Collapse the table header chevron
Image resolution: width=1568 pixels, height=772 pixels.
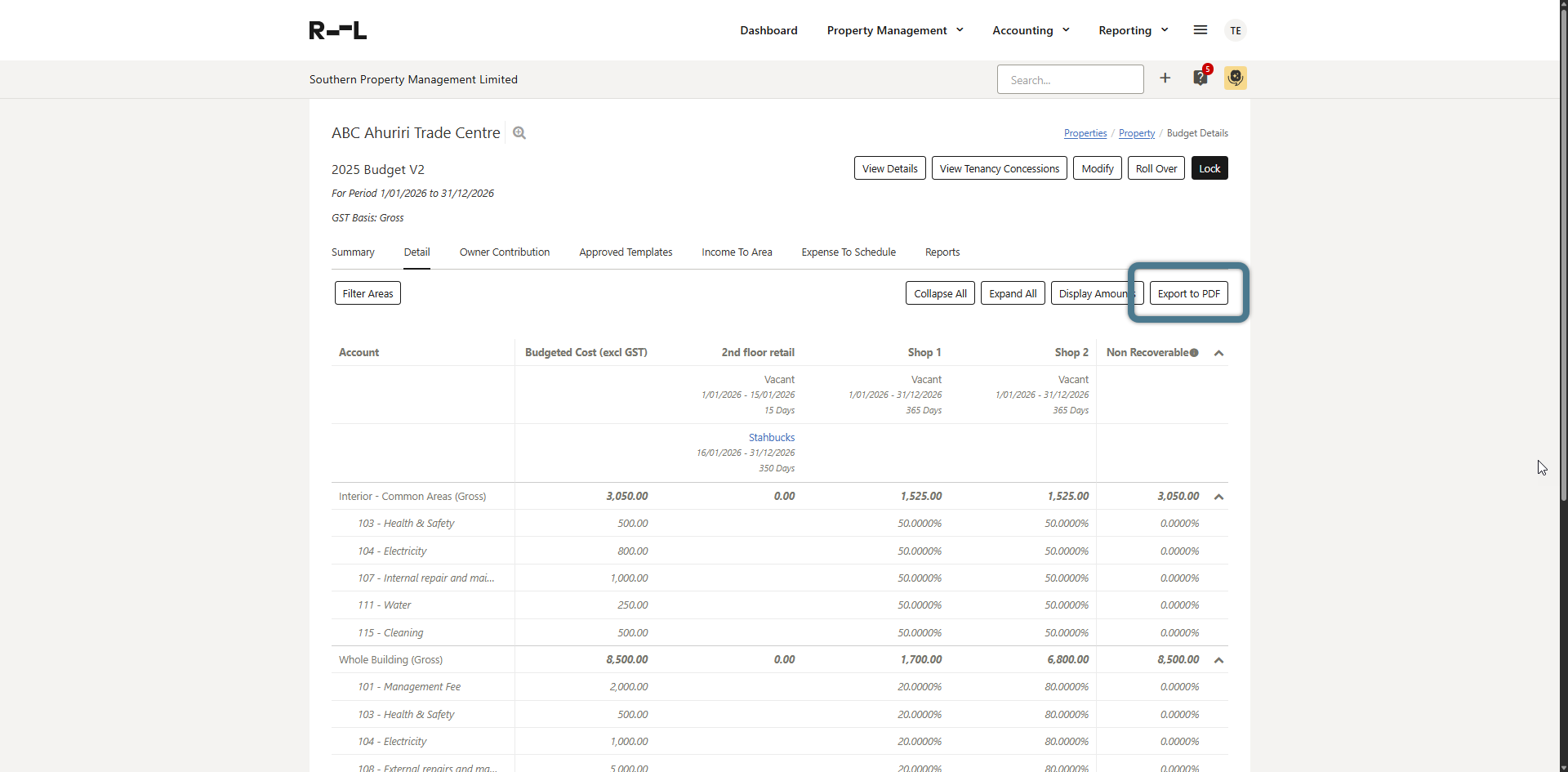tap(1218, 353)
